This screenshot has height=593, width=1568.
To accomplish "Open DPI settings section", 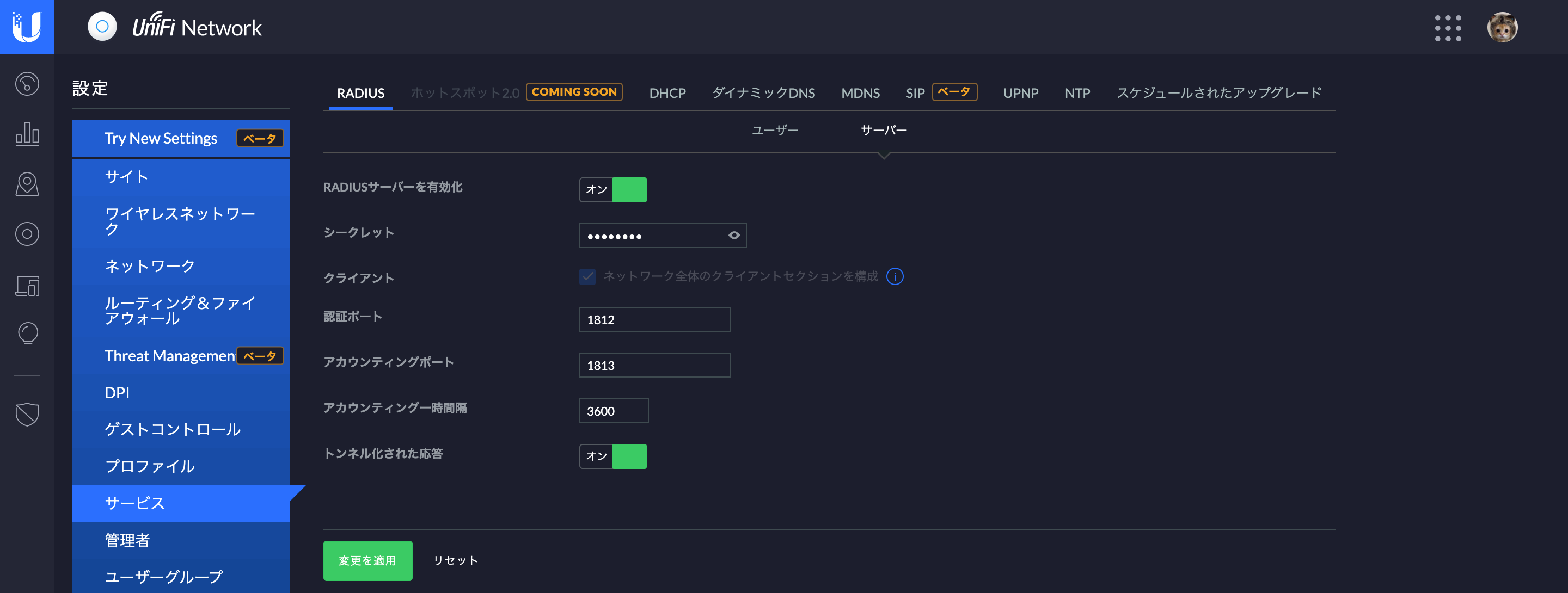I will [x=181, y=393].
